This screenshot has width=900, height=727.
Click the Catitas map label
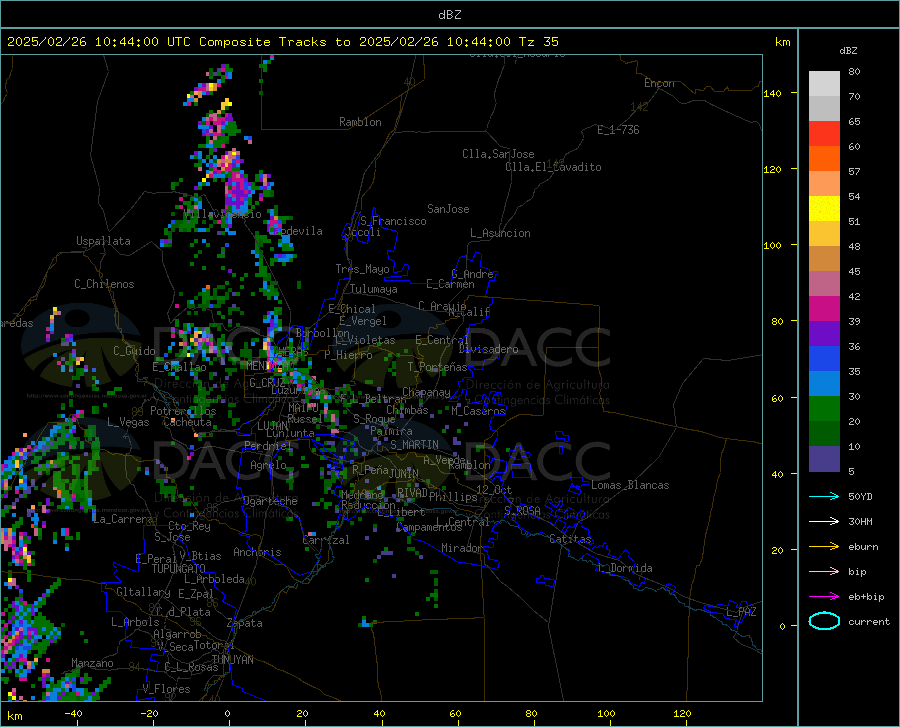click(x=571, y=539)
